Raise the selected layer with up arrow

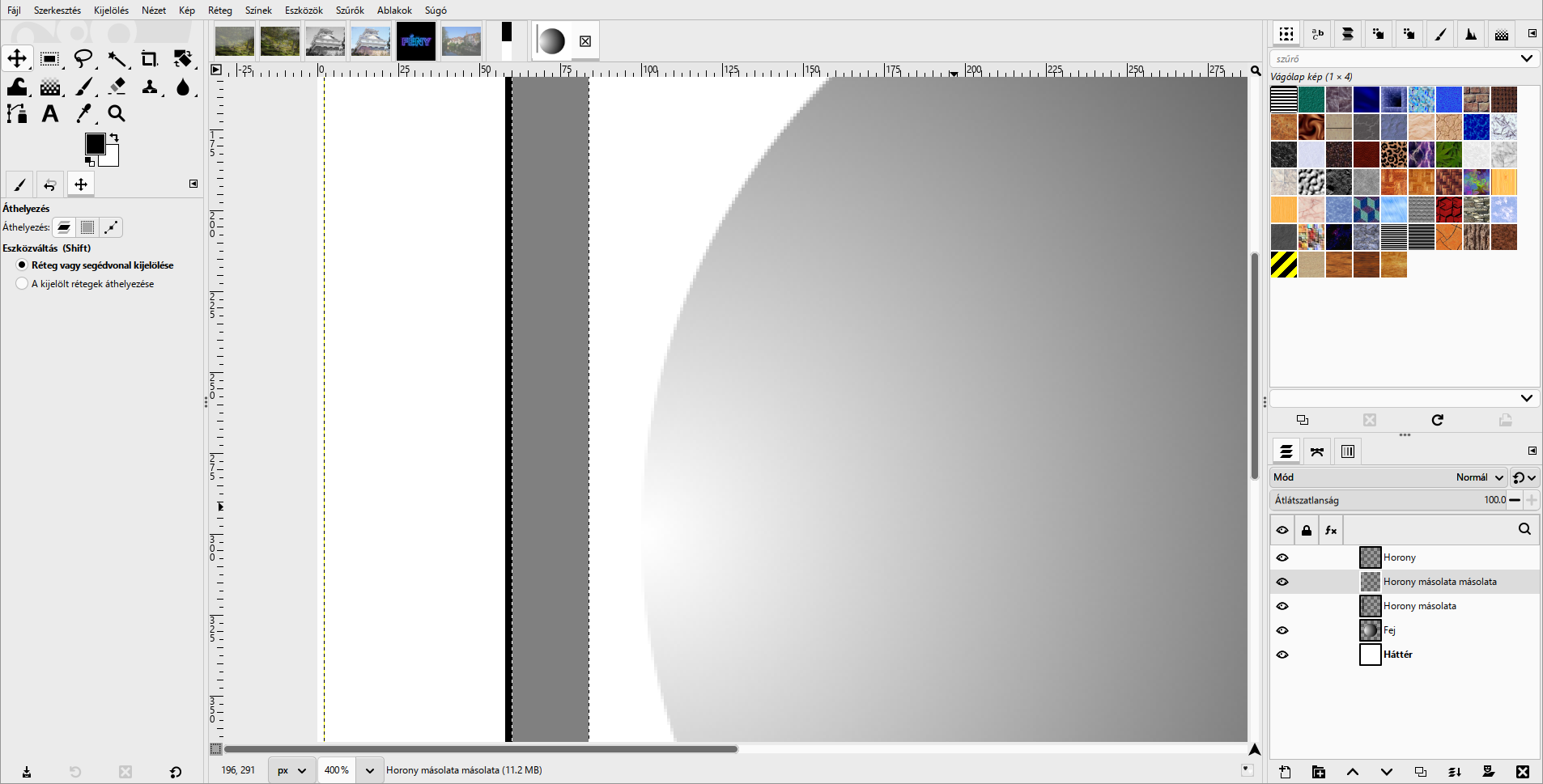(1353, 772)
